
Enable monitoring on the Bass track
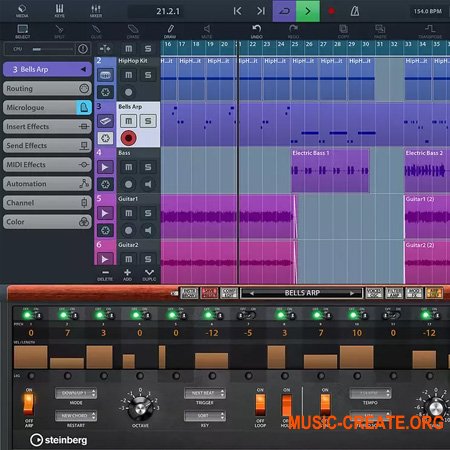point(148,184)
